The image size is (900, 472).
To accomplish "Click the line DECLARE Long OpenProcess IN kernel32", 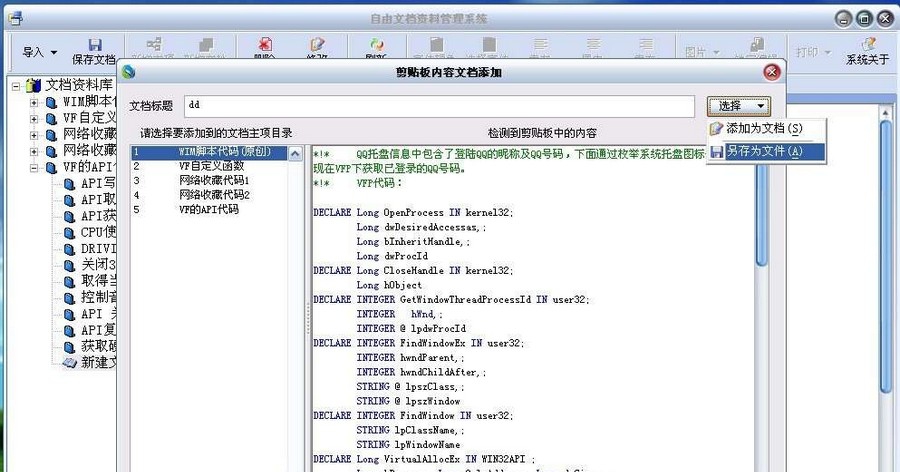I will click(413, 212).
